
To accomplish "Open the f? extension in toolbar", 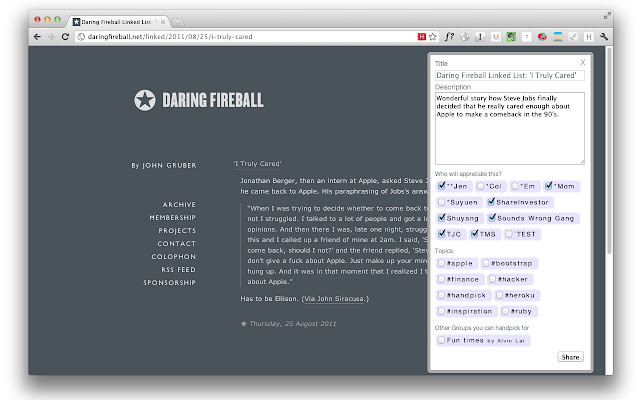I will [x=449, y=37].
